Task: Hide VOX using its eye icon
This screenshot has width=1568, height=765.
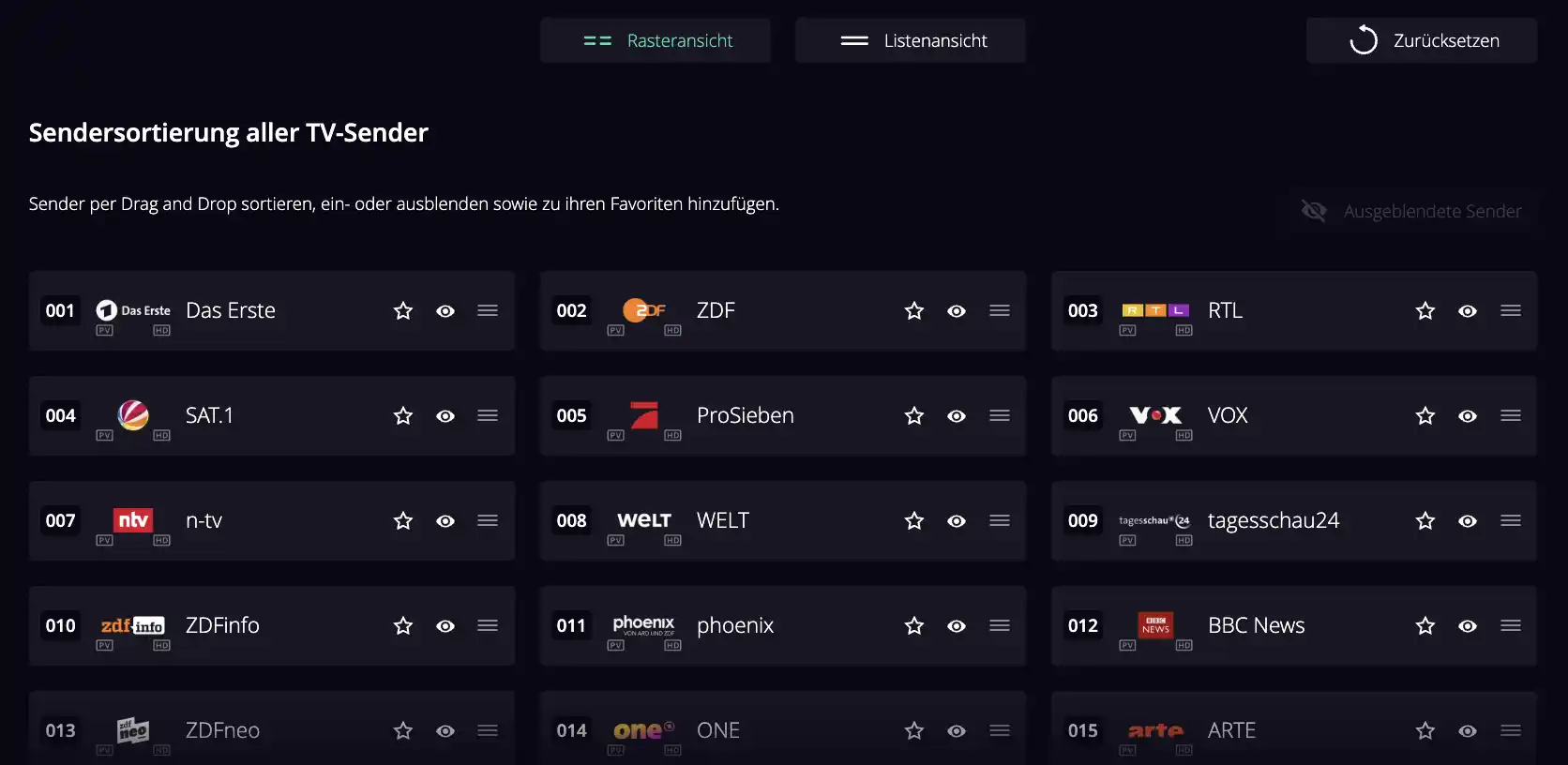Action: (1468, 415)
